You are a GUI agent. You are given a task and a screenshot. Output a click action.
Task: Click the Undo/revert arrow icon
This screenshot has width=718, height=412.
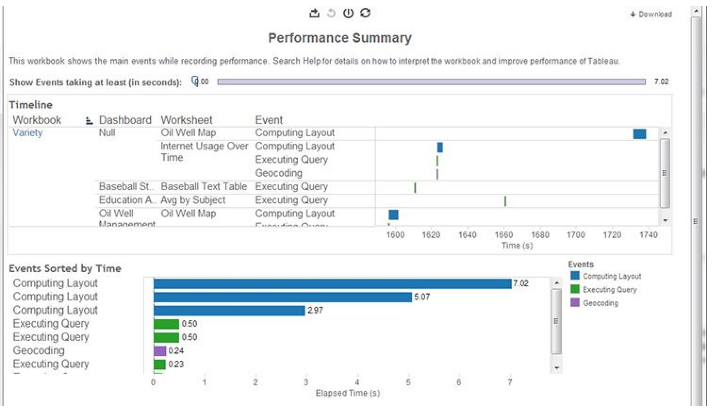332,13
